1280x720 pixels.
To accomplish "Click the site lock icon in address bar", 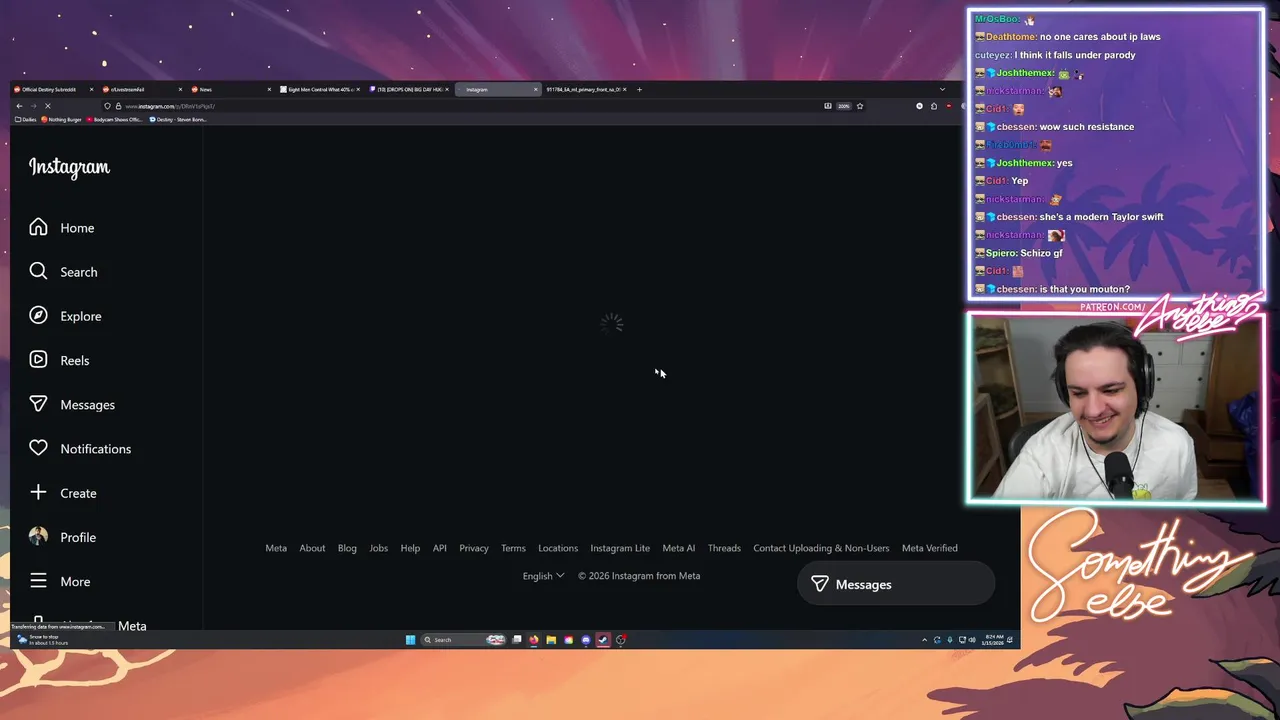I will click(118, 106).
